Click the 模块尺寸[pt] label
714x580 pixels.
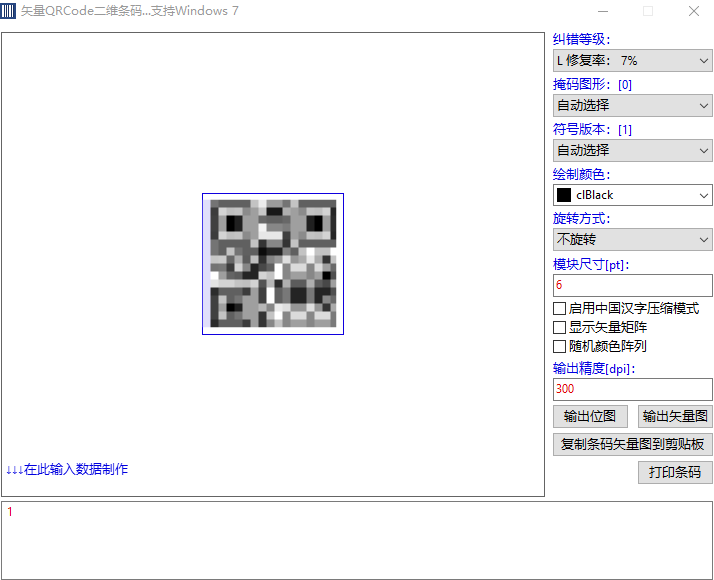click(591, 264)
